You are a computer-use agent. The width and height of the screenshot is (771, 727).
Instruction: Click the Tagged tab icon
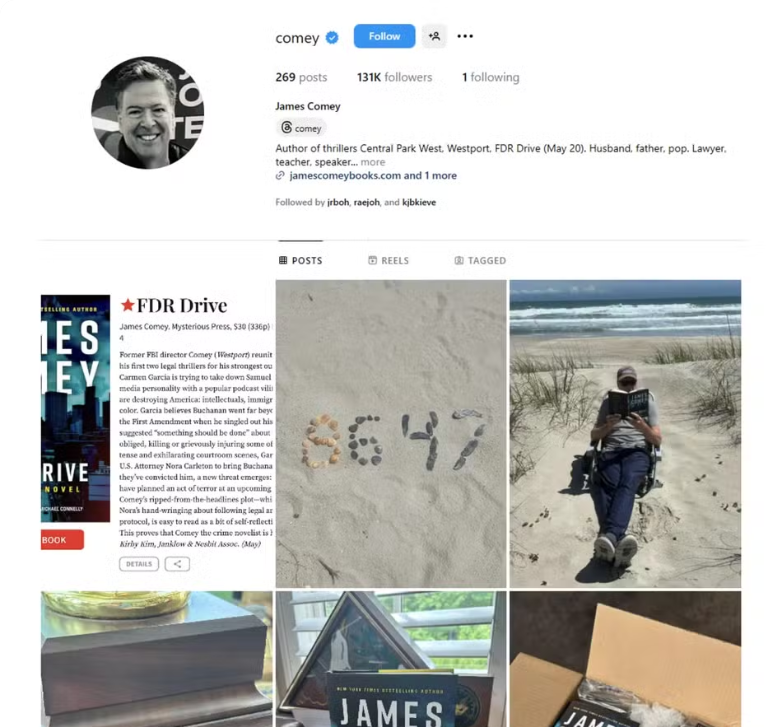pyautogui.click(x=459, y=260)
